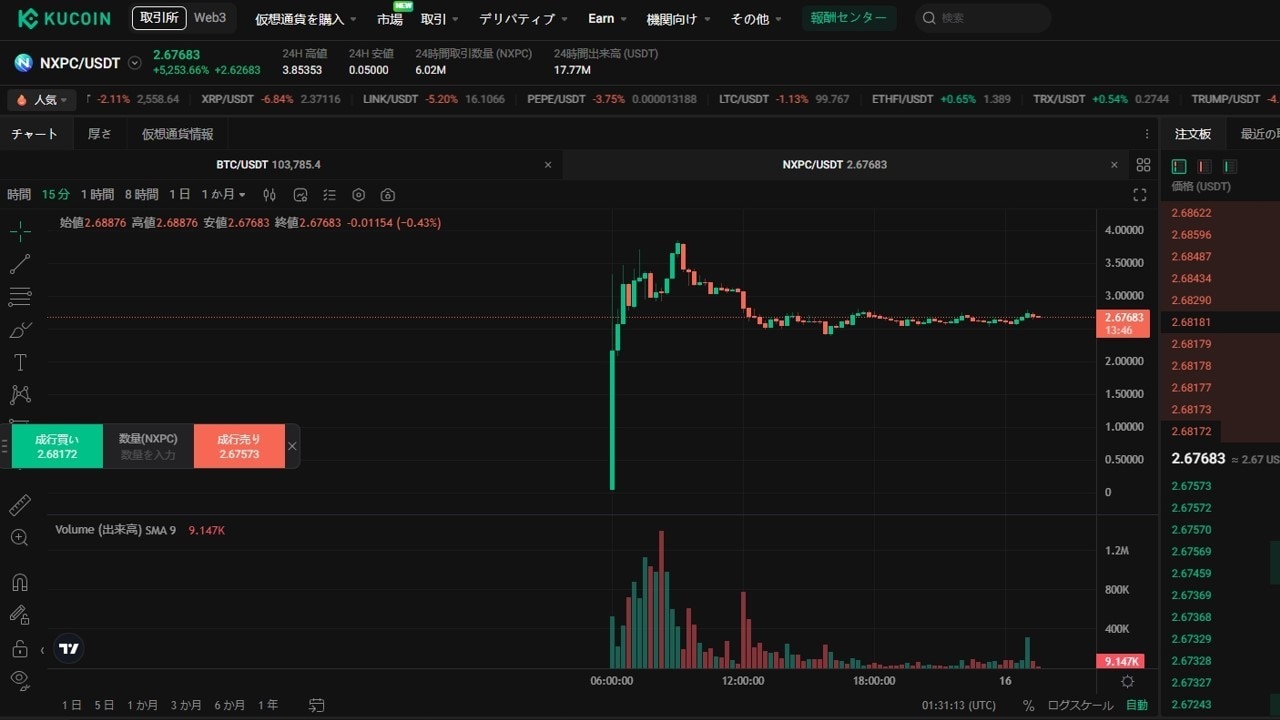Open the indicators button
1280x720 pixels.
click(300, 195)
